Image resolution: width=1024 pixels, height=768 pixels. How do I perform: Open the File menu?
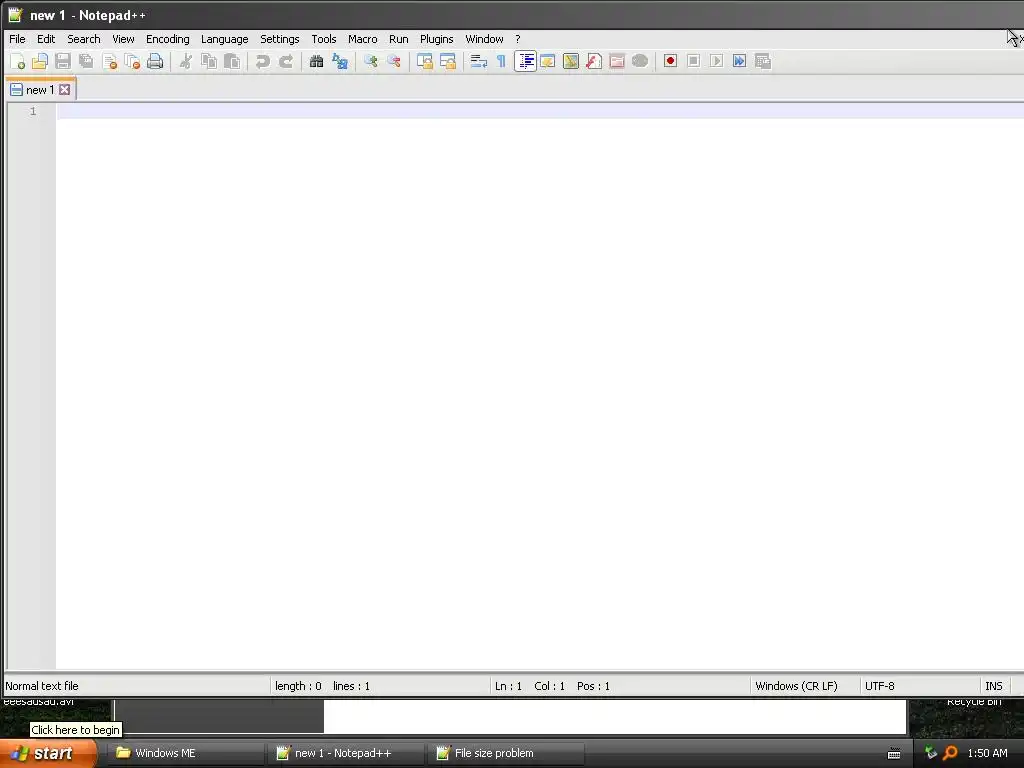pyautogui.click(x=17, y=39)
